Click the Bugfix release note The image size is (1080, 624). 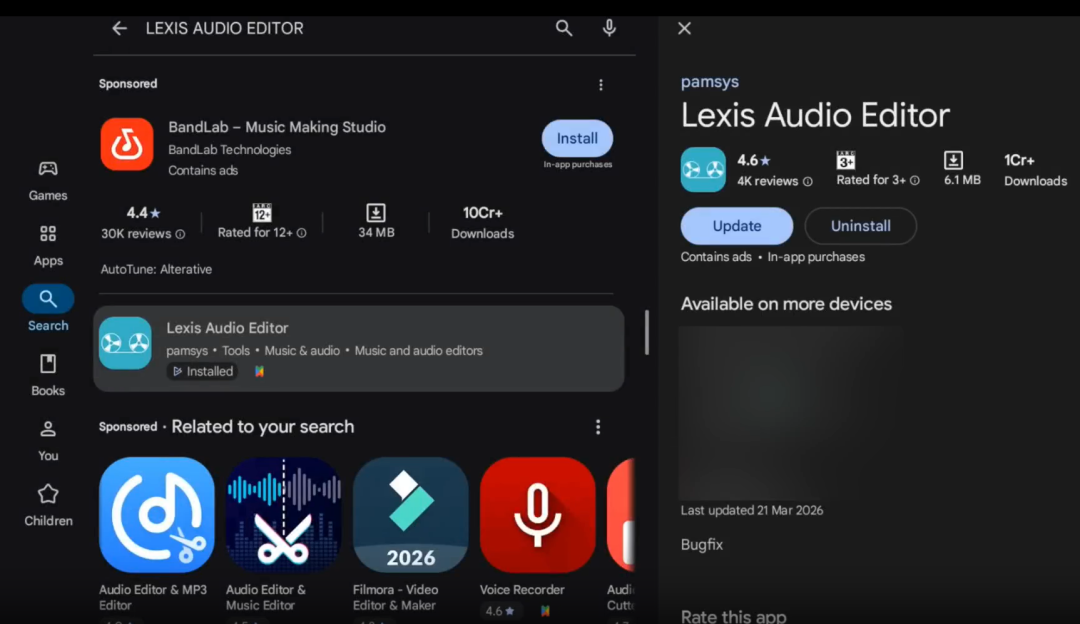[x=702, y=545]
